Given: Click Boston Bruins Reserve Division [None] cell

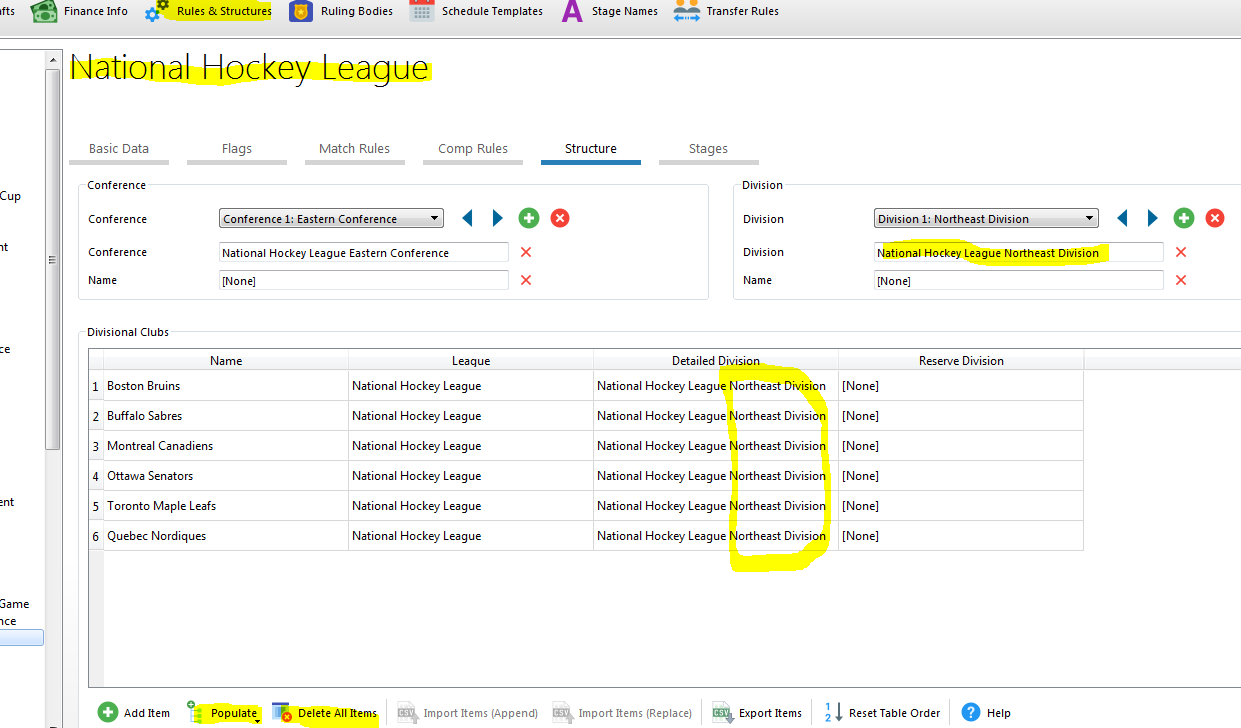Looking at the screenshot, I should (961, 386).
